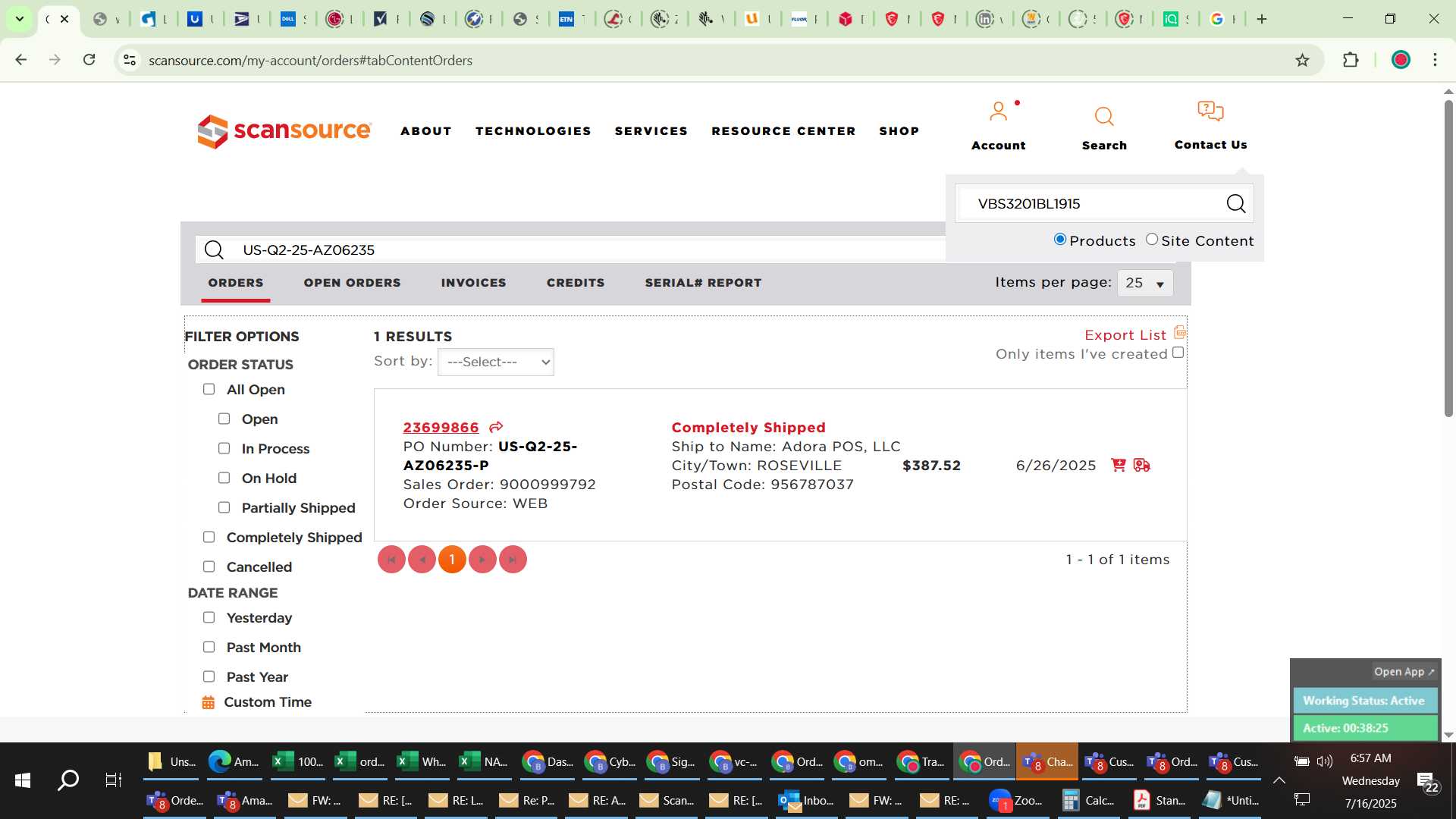Go to next results page
This screenshot has width=1456, height=819.
482,560
